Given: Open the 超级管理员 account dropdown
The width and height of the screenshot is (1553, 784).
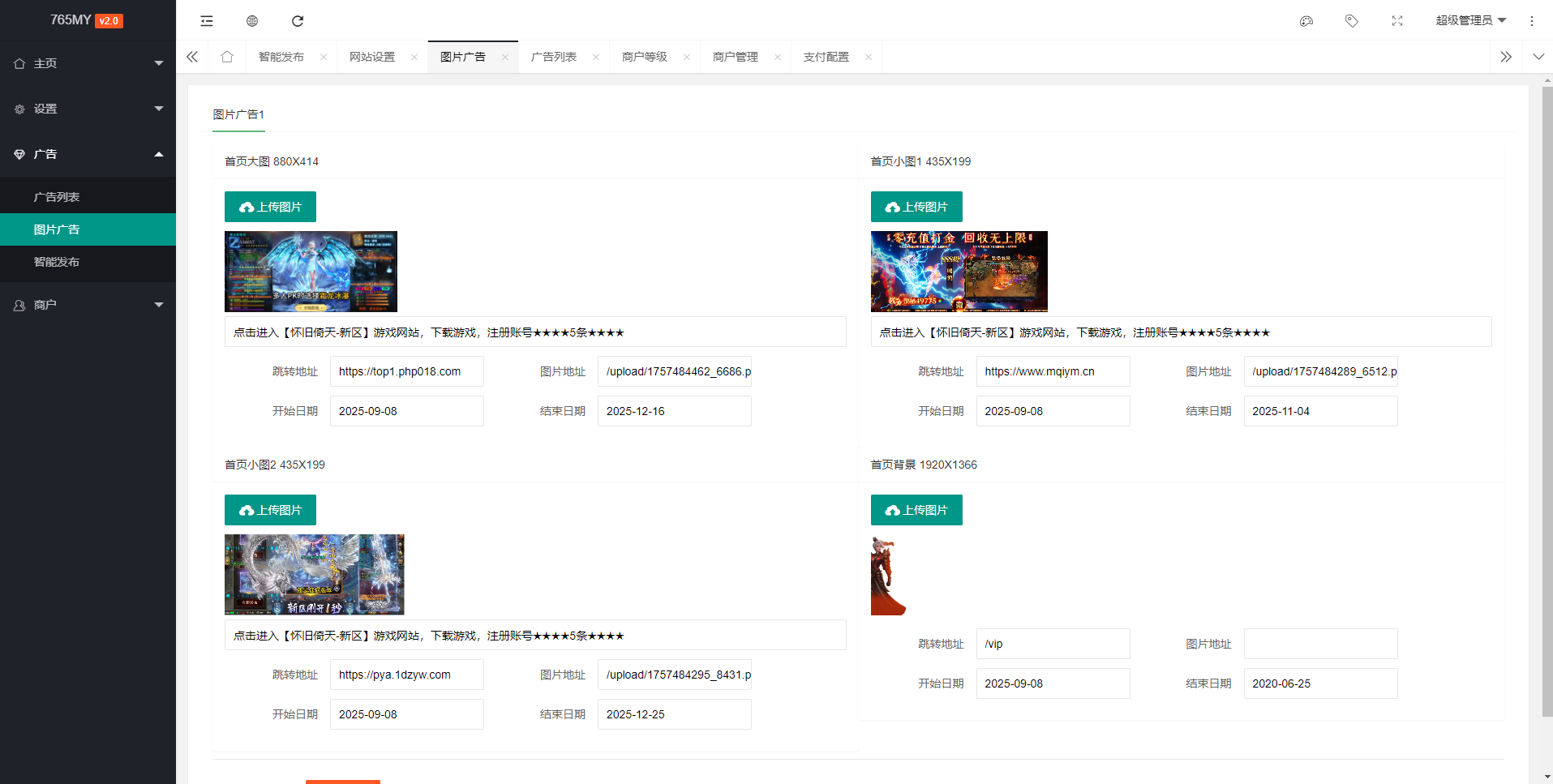Looking at the screenshot, I should (1472, 20).
